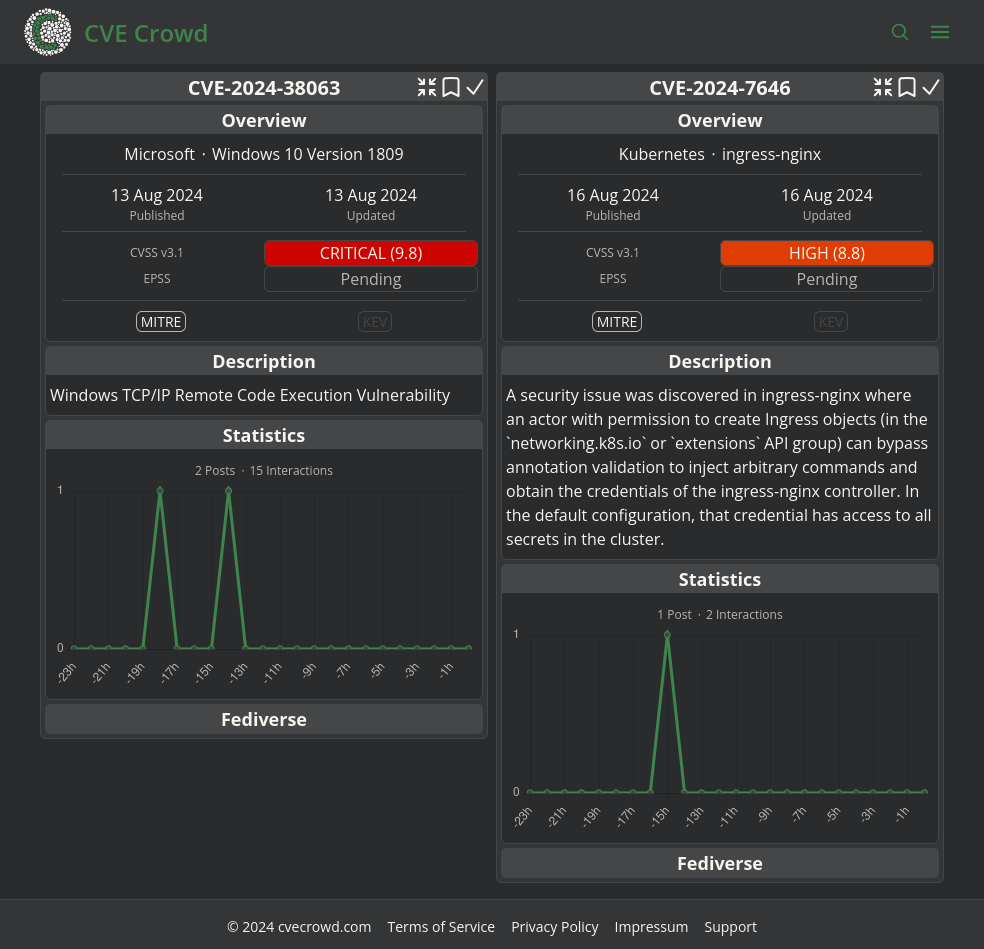The height and width of the screenshot is (949, 984).
Task: Collapse the Description section of CVE-2024-7646
Action: [720, 361]
